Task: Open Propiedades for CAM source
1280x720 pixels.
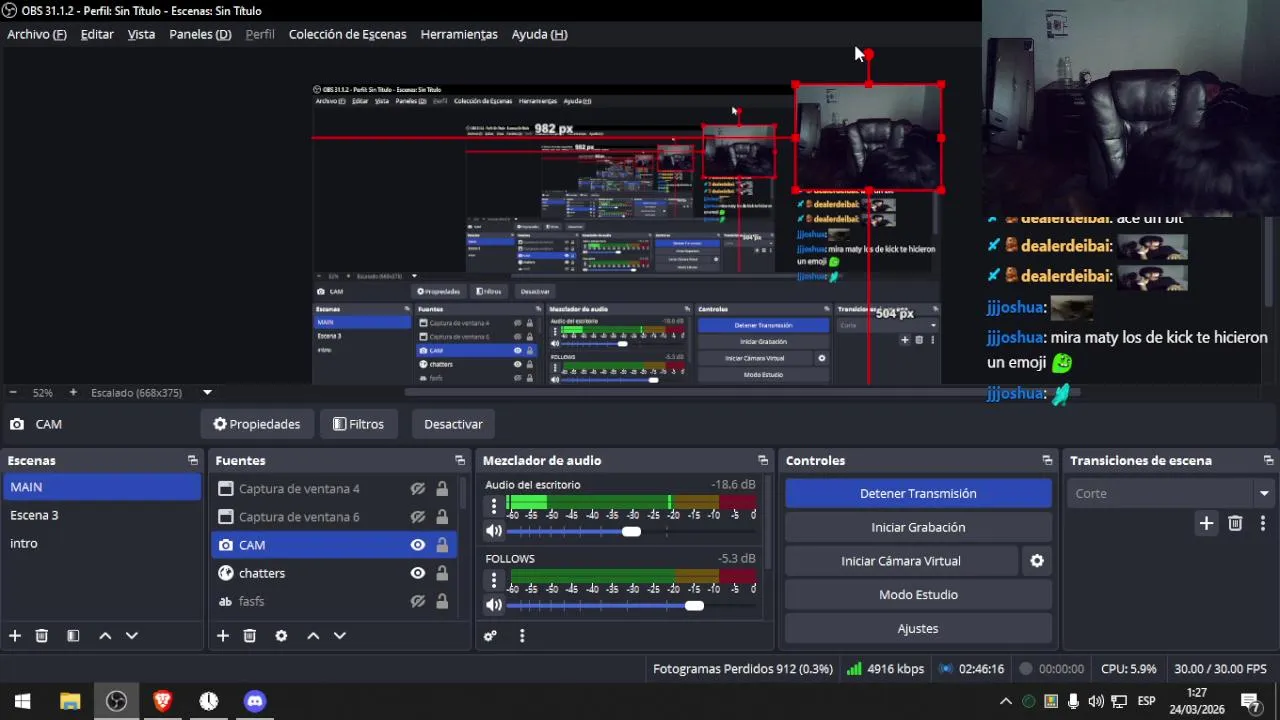Action: tap(257, 424)
